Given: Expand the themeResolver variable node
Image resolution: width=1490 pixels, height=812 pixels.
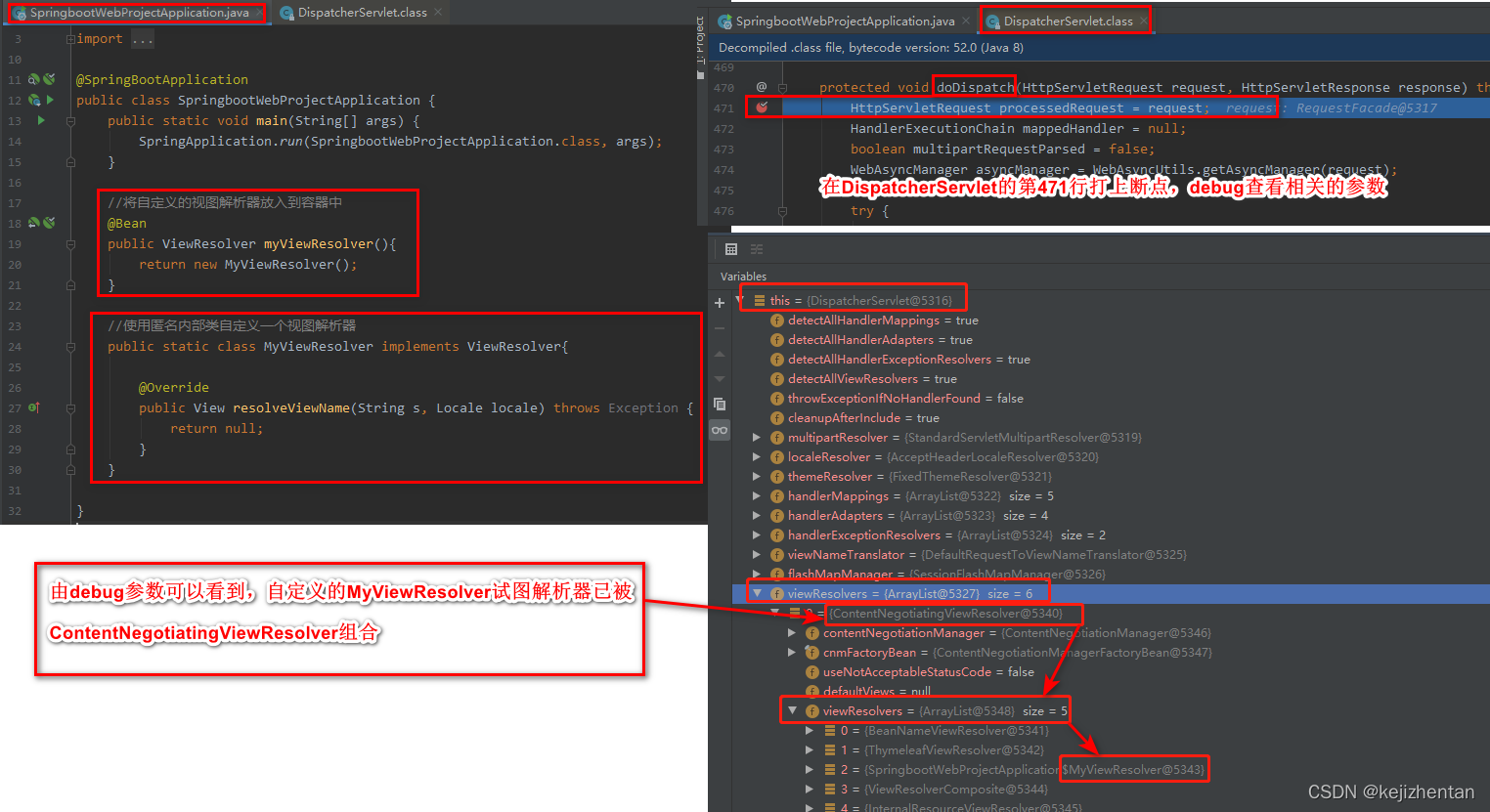Looking at the screenshot, I should pos(757,477).
